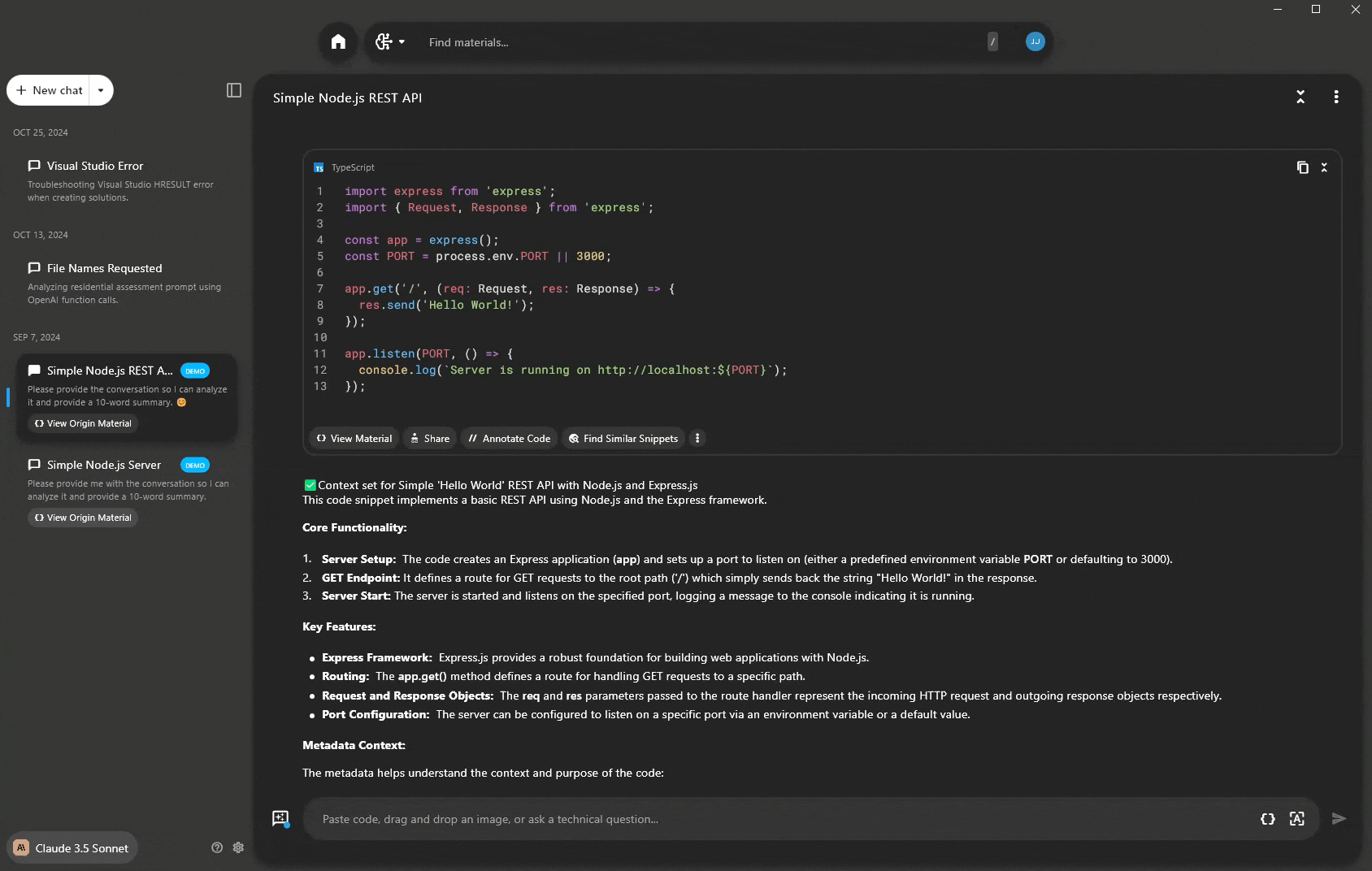Click the DEMO badge on Simple Node.js Server

(x=195, y=465)
